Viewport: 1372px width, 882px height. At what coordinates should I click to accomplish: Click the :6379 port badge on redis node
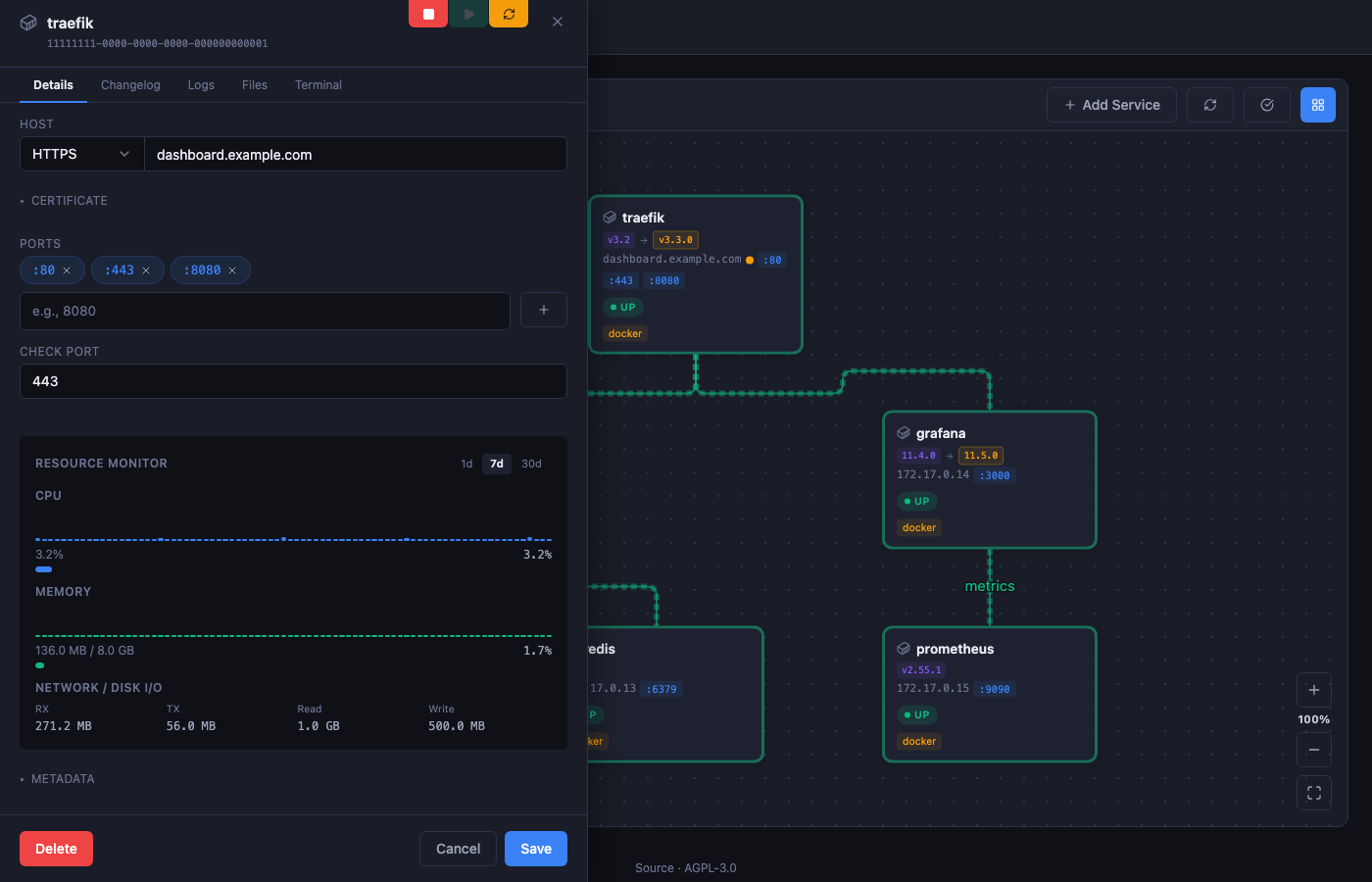(662, 689)
